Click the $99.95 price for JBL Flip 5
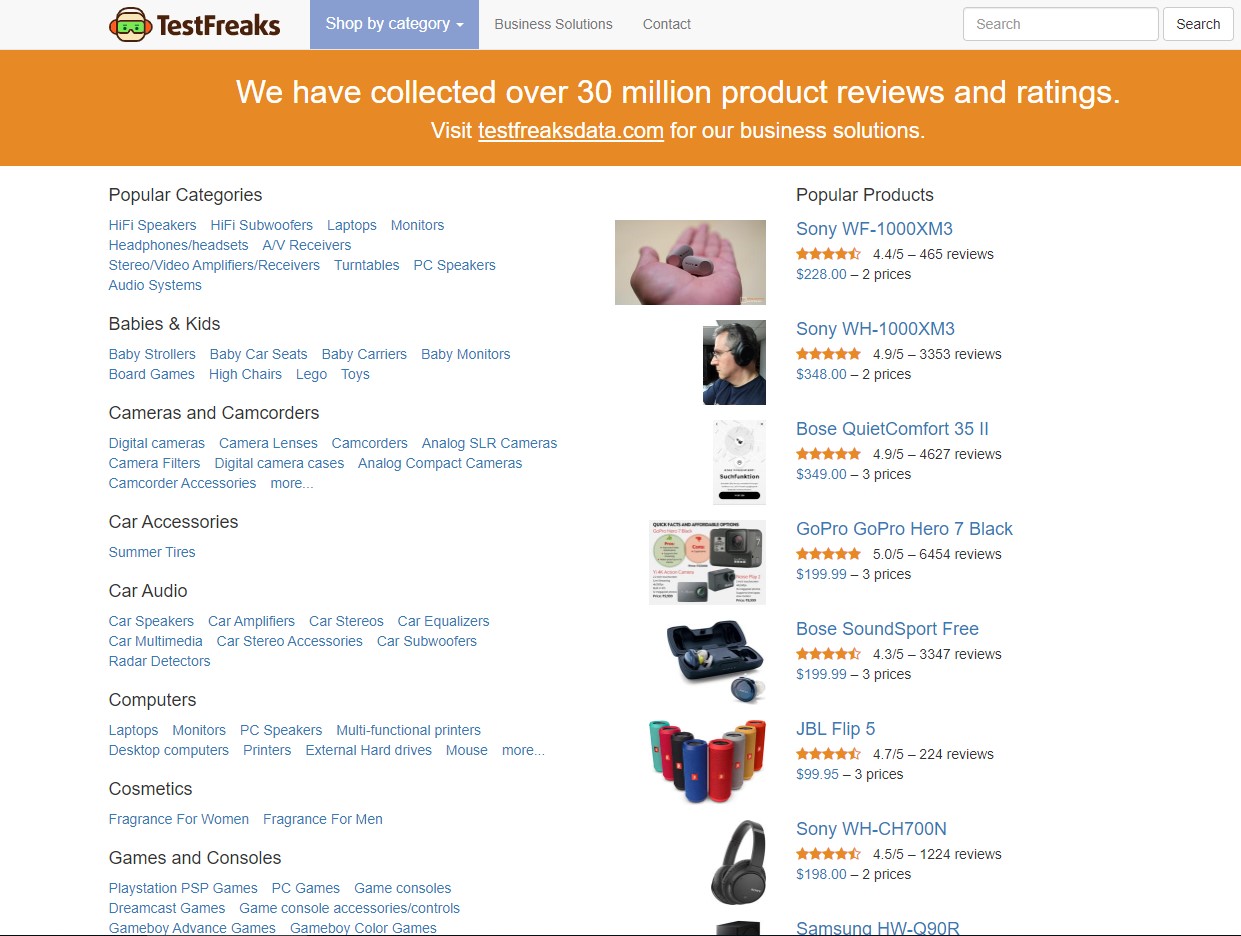The width and height of the screenshot is (1241, 936). pyautogui.click(x=817, y=774)
